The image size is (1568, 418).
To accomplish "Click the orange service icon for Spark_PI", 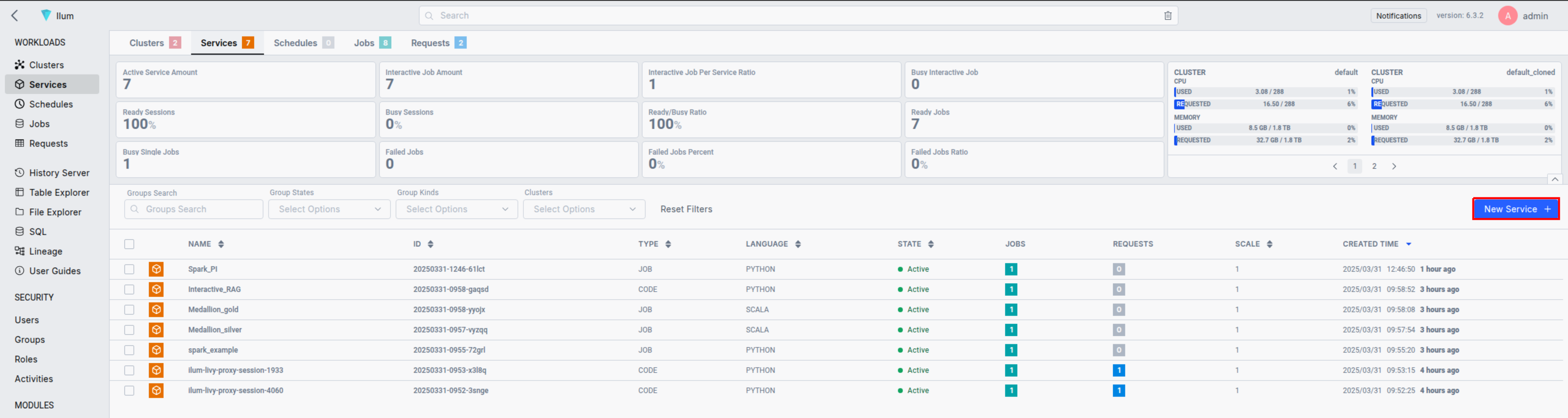I will coord(156,269).
